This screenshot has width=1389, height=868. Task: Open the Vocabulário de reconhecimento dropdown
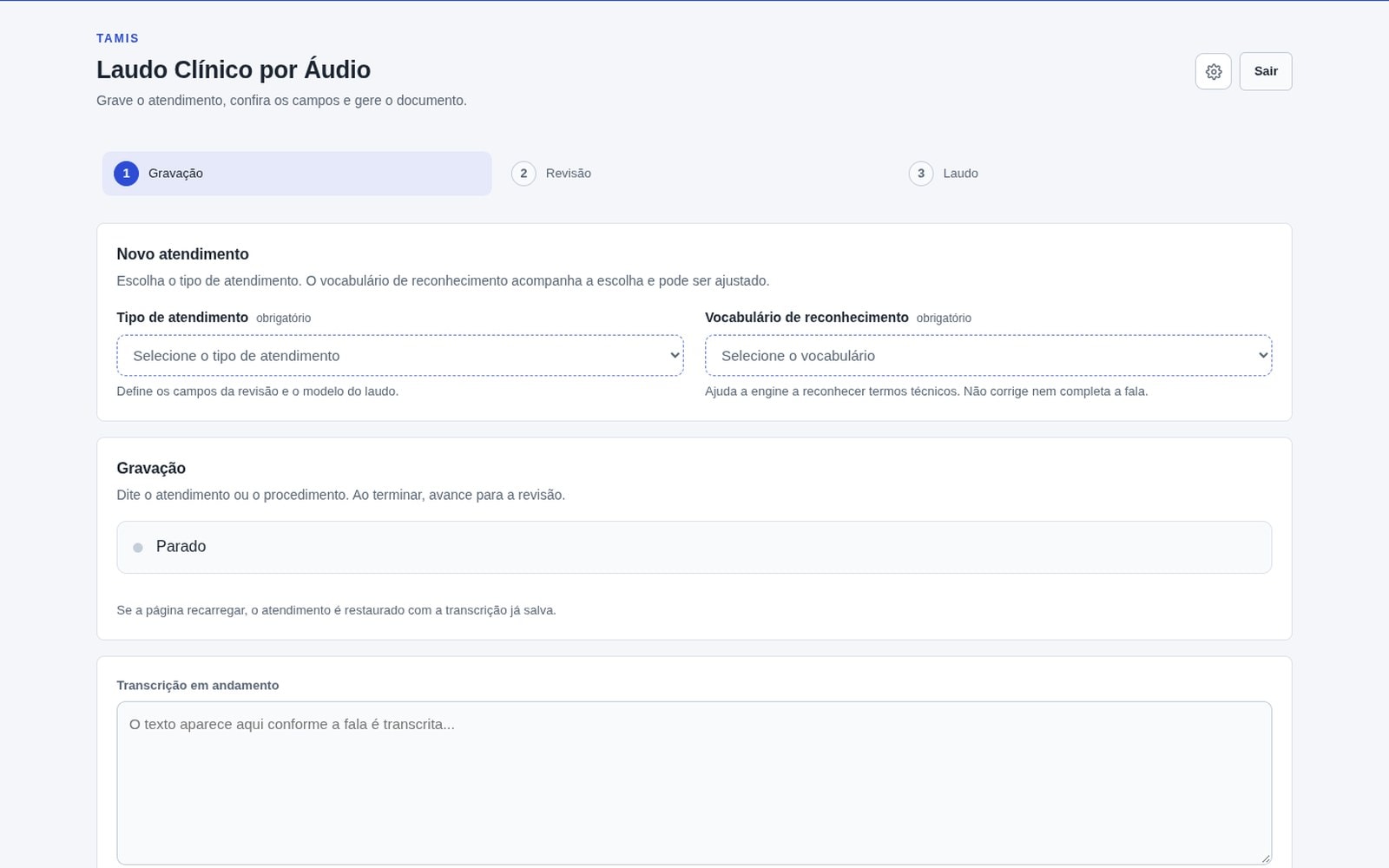point(988,356)
